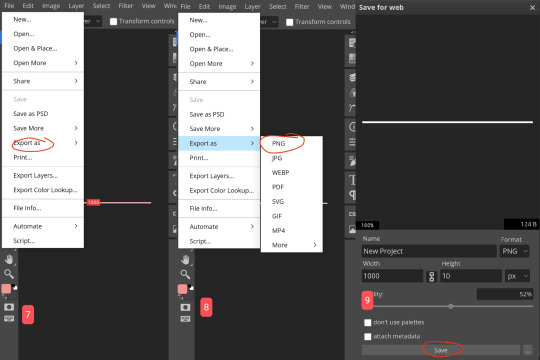Select the Zoom tool in the left screenshot
The width and height of the screenshot is (540, 360).
pyautogui.click(x=9, y=274)
